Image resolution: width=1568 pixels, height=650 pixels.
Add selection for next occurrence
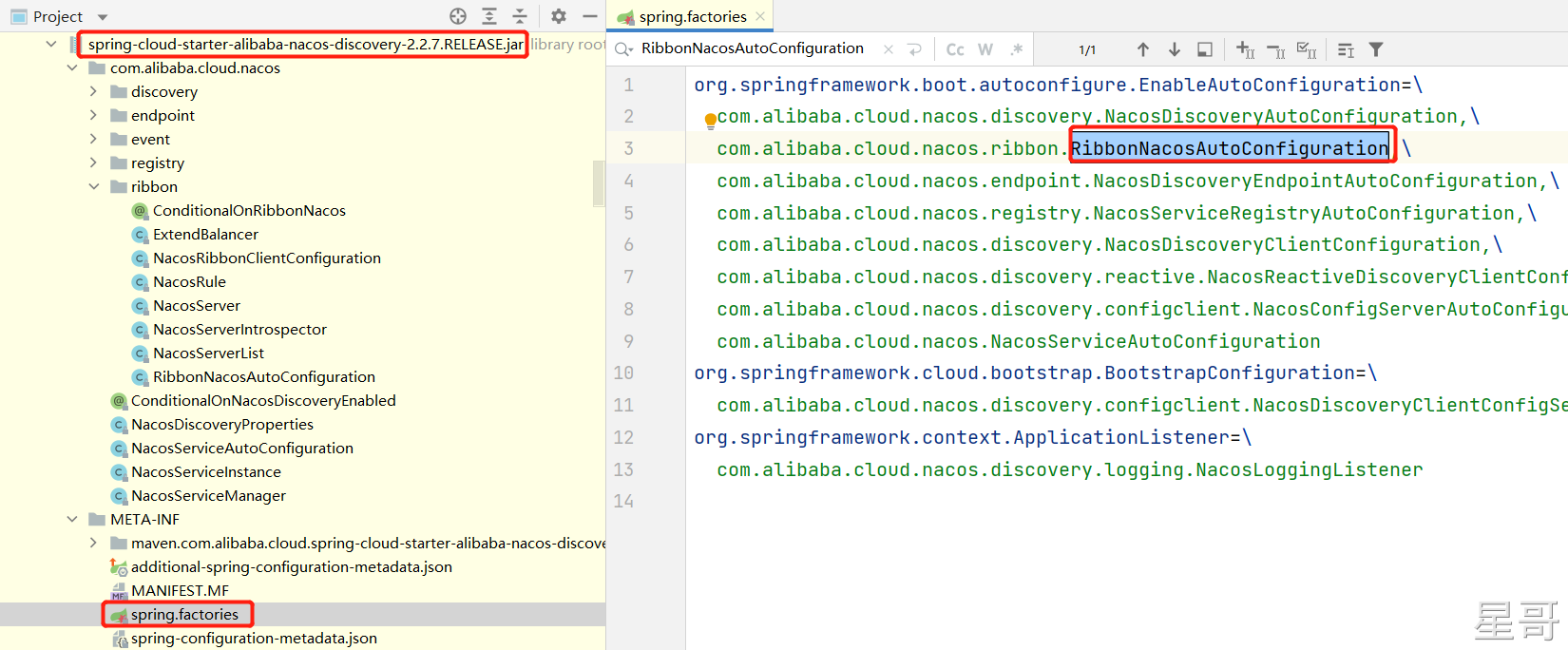(x=1245, y=49)
